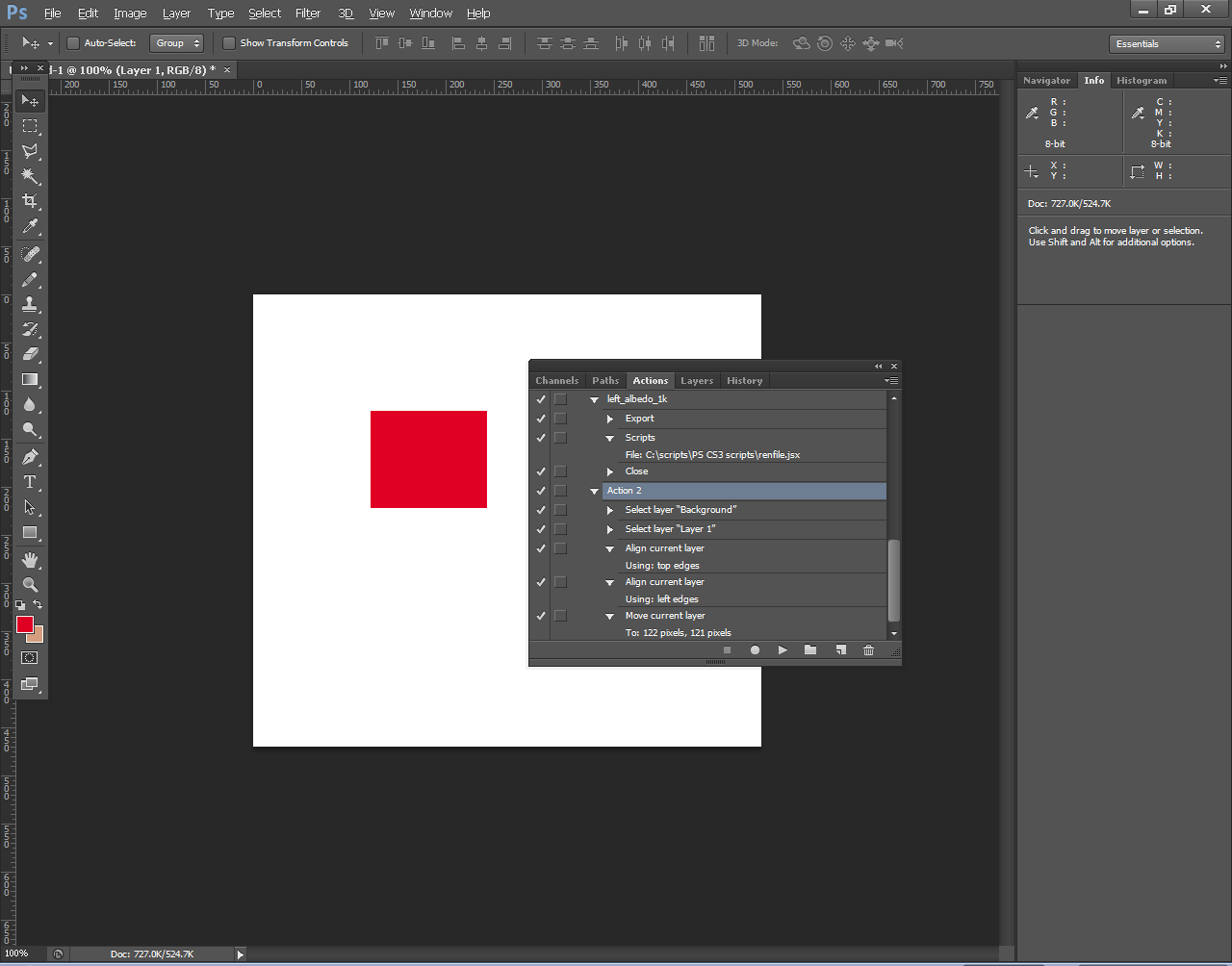Open the Window menu
1232x966 pixels.
coord(430,13)
